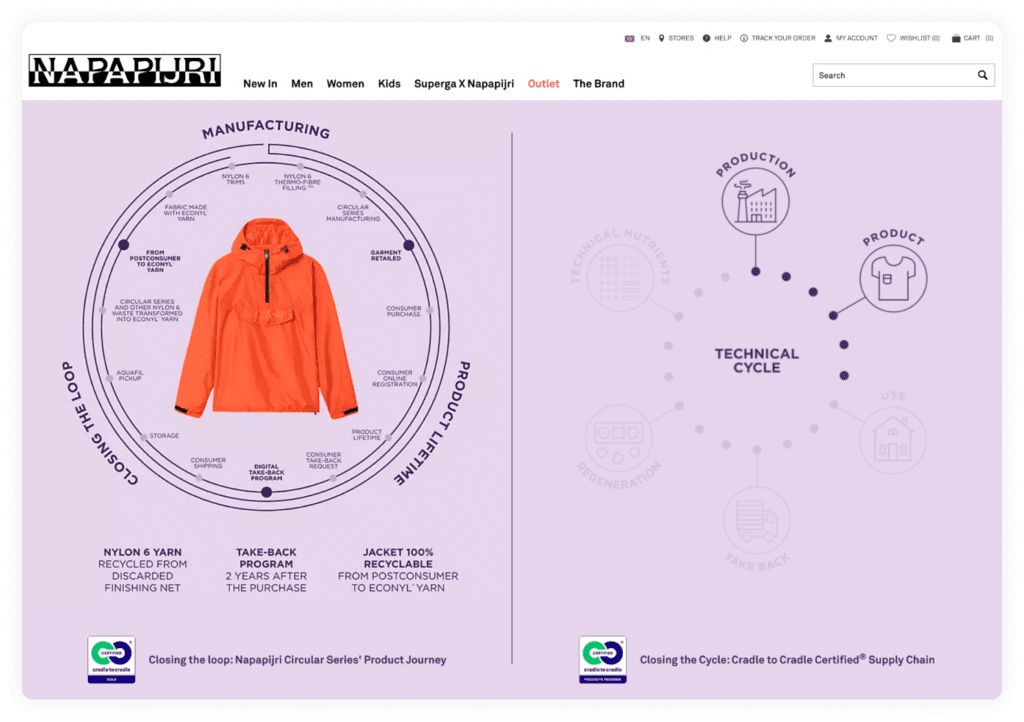Open Stores via the location pin icon
The height and width of the screenshot is (722, 1024).
662,39
